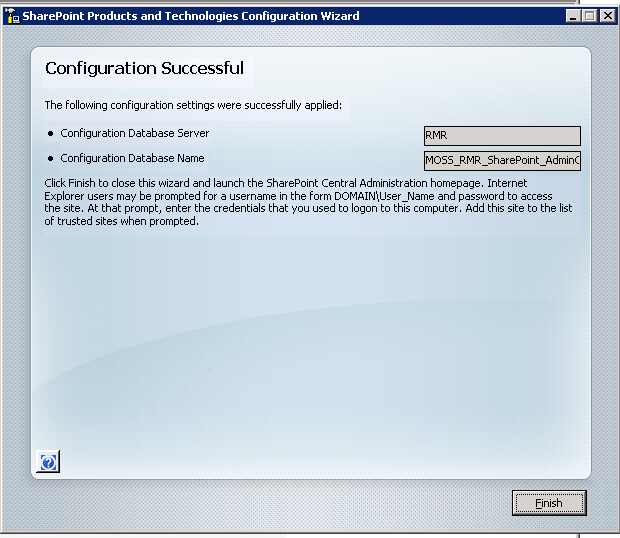The width and height of the screenshot is (620, 538).
Task: Select the Configuration Database Server field RMR
Action: [x=502, y=136]
